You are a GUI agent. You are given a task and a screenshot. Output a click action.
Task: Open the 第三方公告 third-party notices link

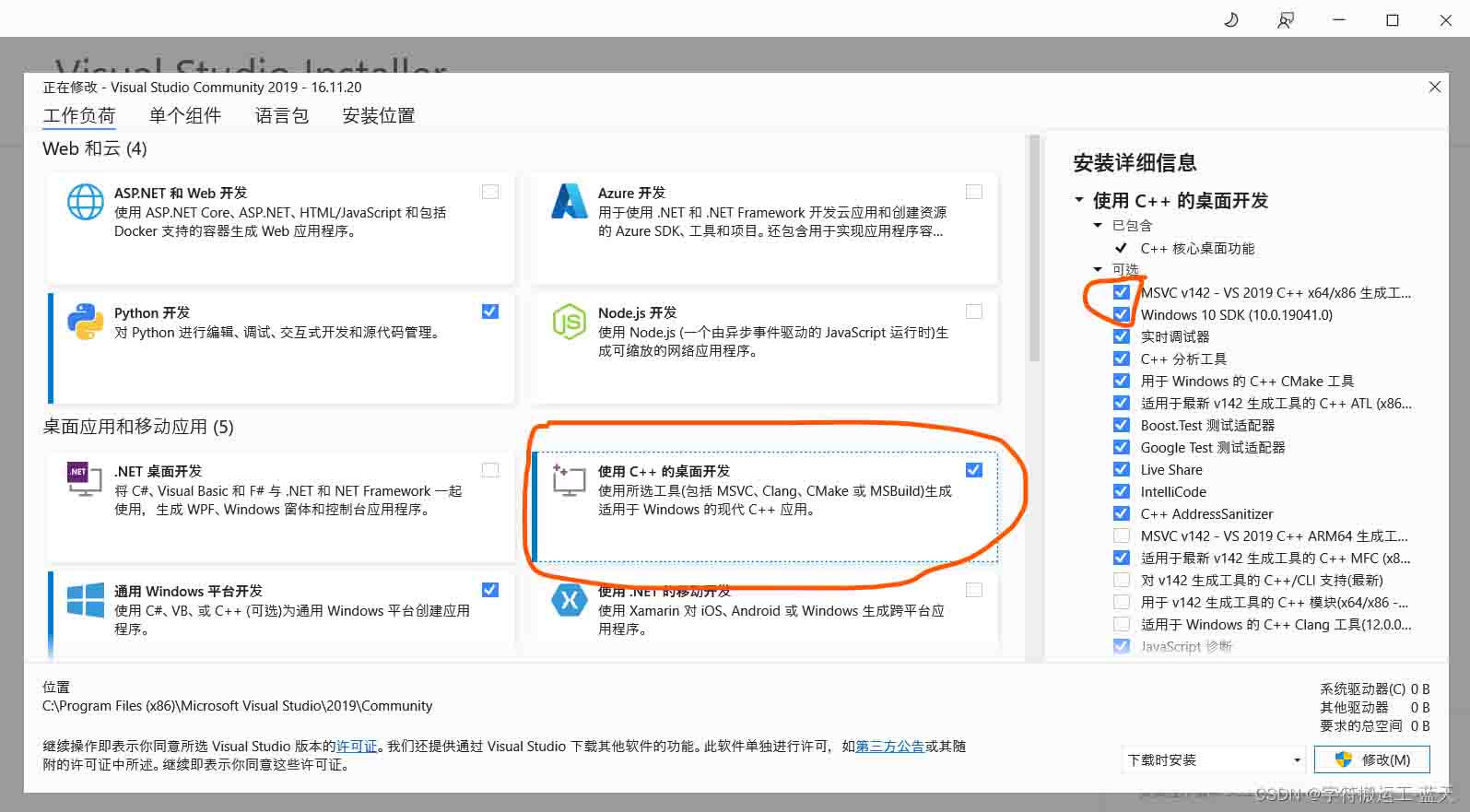point(889,747)
